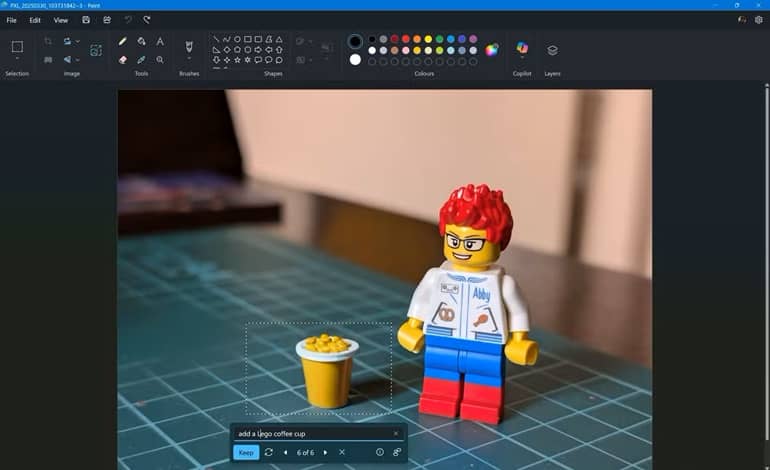Expand the Rotate dropdown arrow

click(x=78, y=41)
